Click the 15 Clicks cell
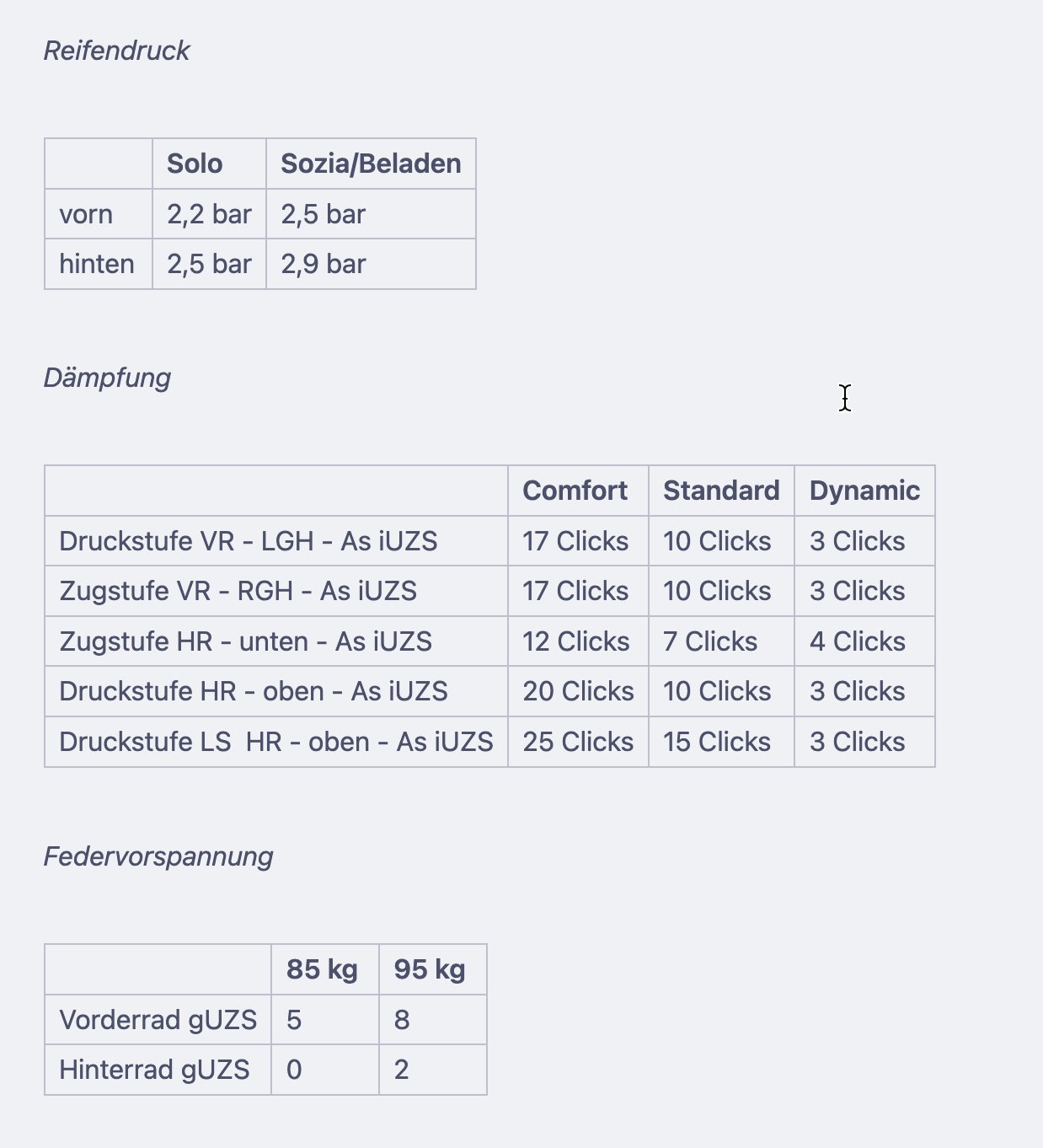Viewport: 1043px width, 1148px height. pos(717,742)
